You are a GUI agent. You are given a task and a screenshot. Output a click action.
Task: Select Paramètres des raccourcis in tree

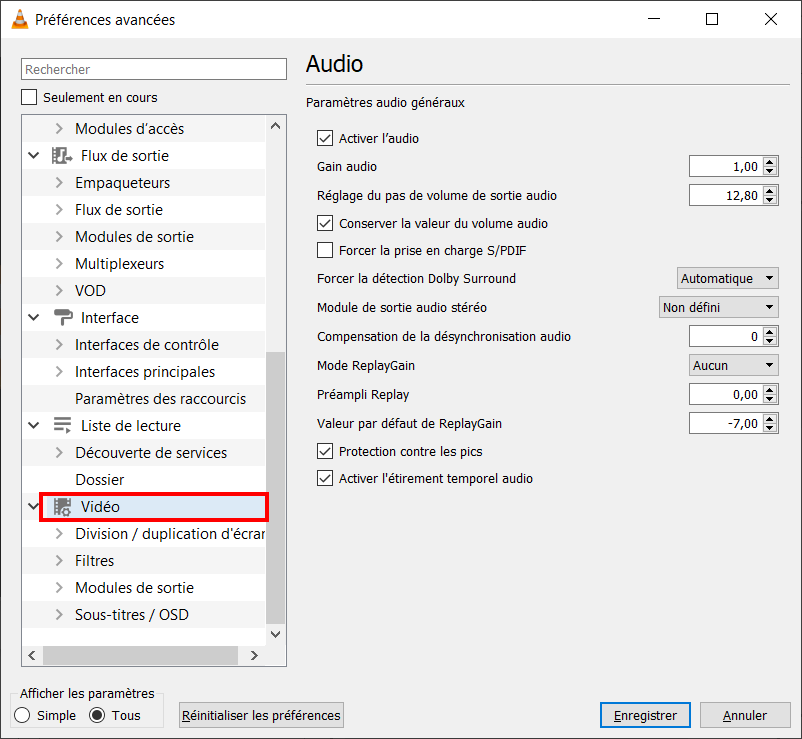tap(160, 399)
